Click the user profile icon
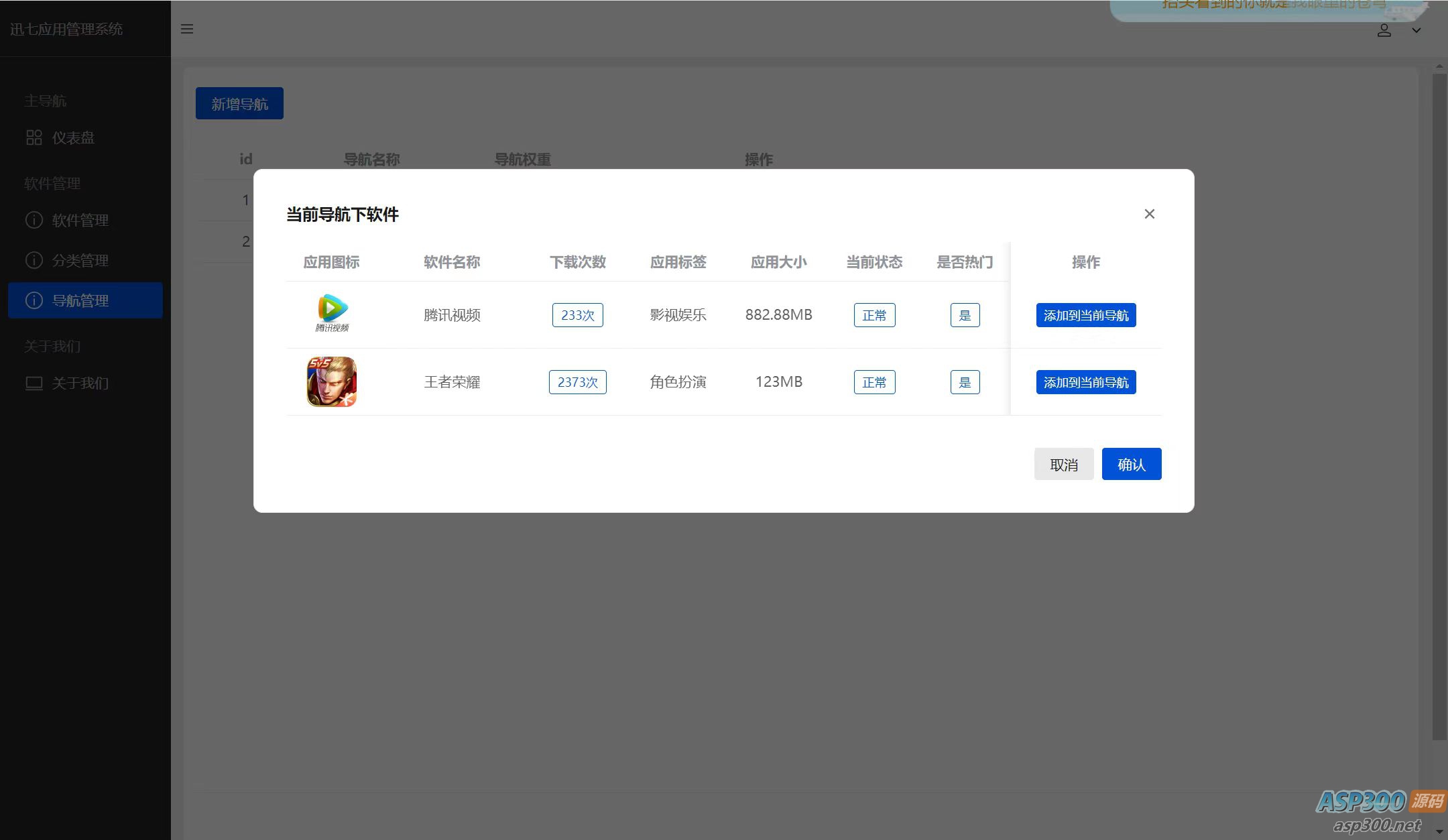 tap(1384, 30)
